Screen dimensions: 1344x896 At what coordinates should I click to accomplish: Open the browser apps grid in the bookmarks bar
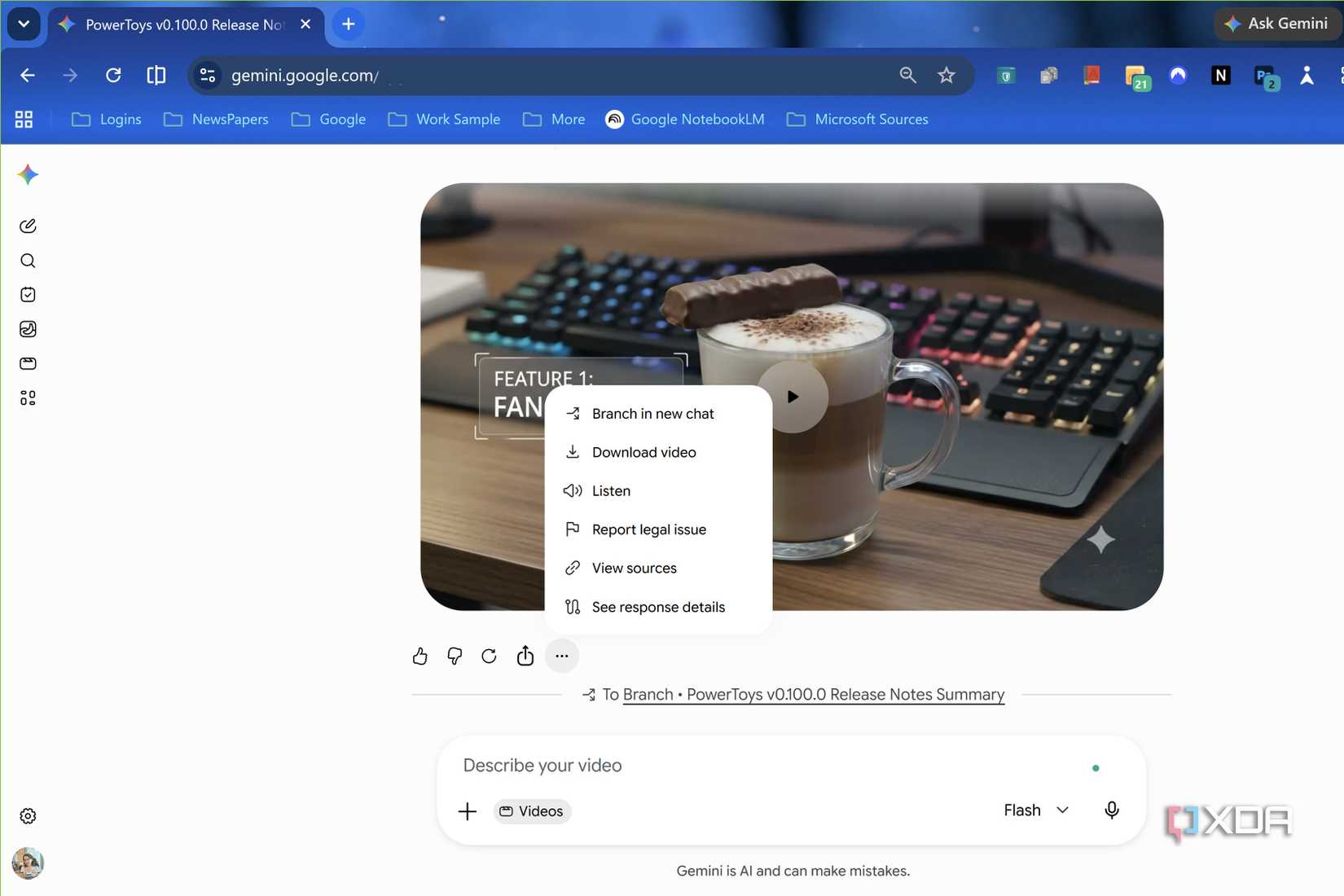tap(24, 119)
